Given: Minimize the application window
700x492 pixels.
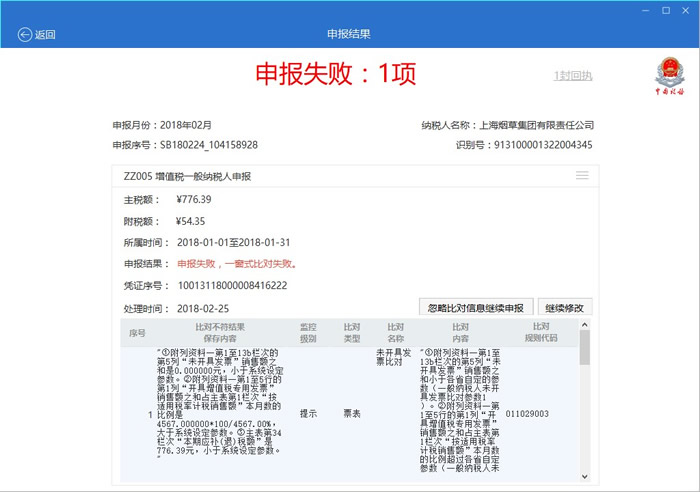Looking at the screenshot, I should (646, 11).
